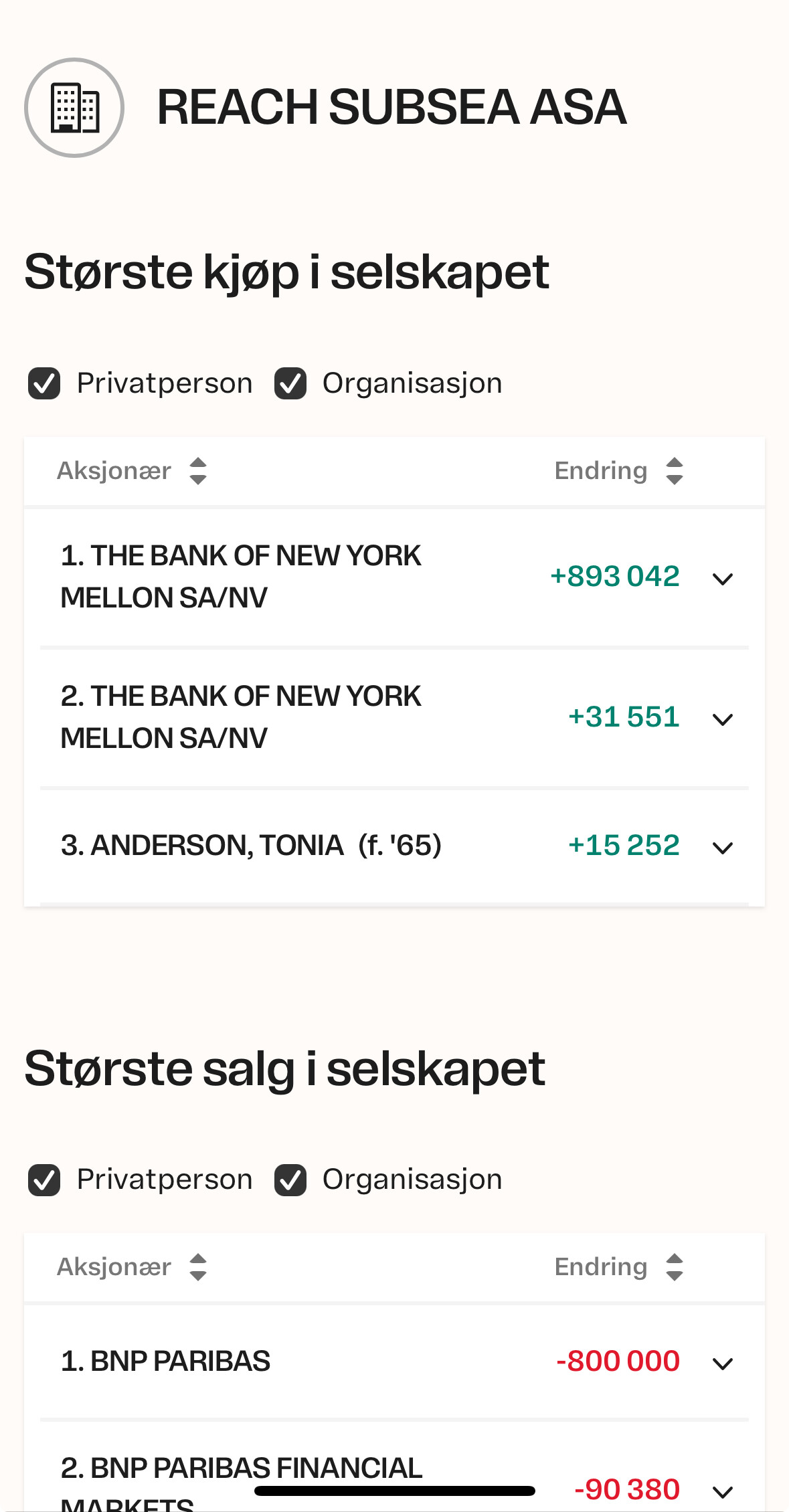Expand the +31 551 purchase row chevron
Image resolution: width=789 pixels, height=1512 pixels.
[723, 719]
